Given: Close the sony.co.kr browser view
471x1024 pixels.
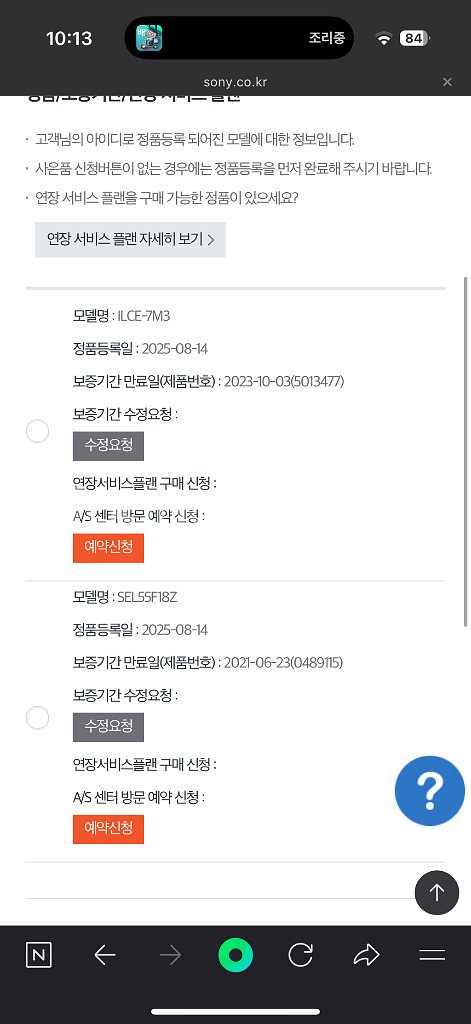Looking at the screenshot, I should tap(447, 82).
